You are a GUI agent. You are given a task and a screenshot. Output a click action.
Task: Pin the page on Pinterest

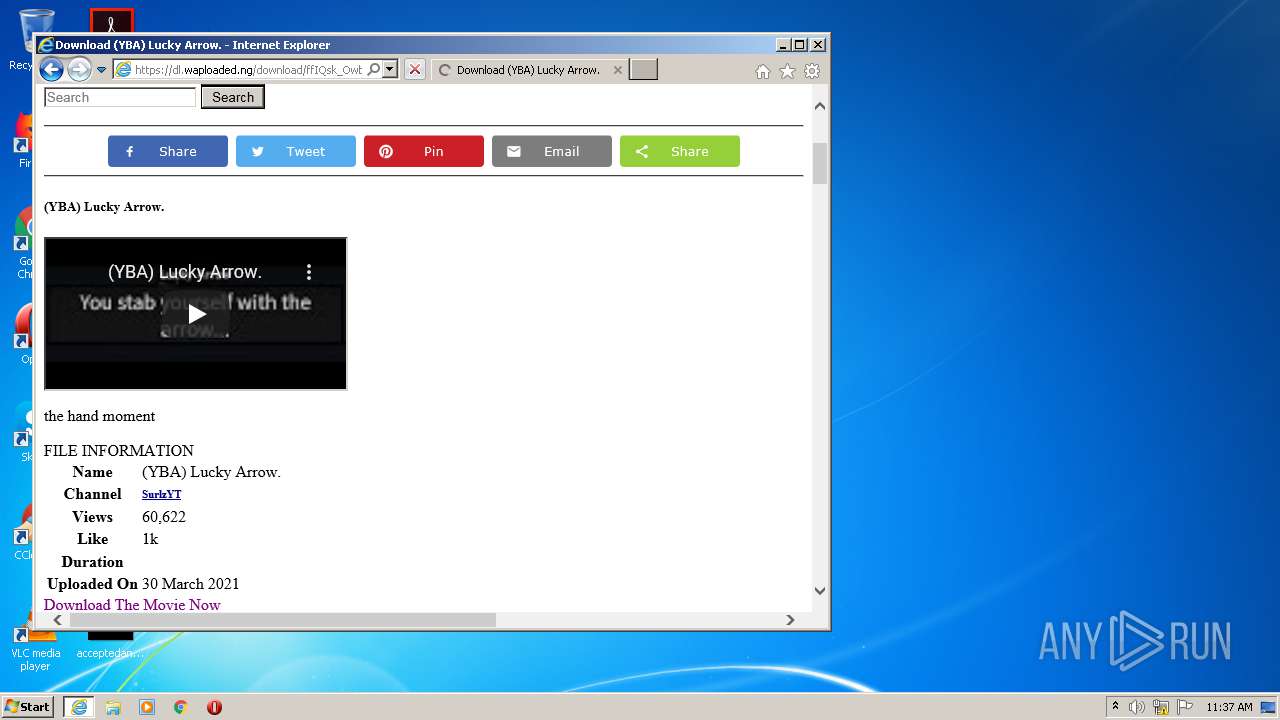[424, 151]
